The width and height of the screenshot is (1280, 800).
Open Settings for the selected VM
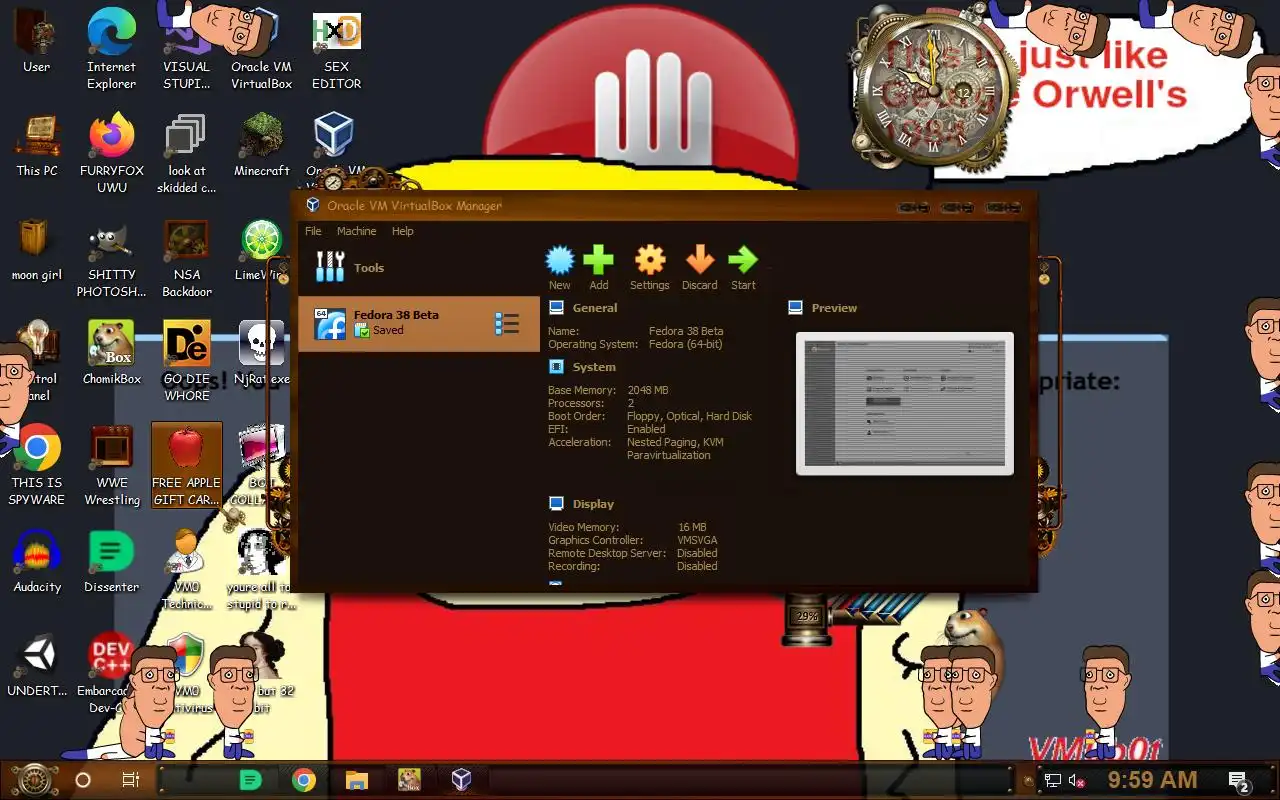650,268
